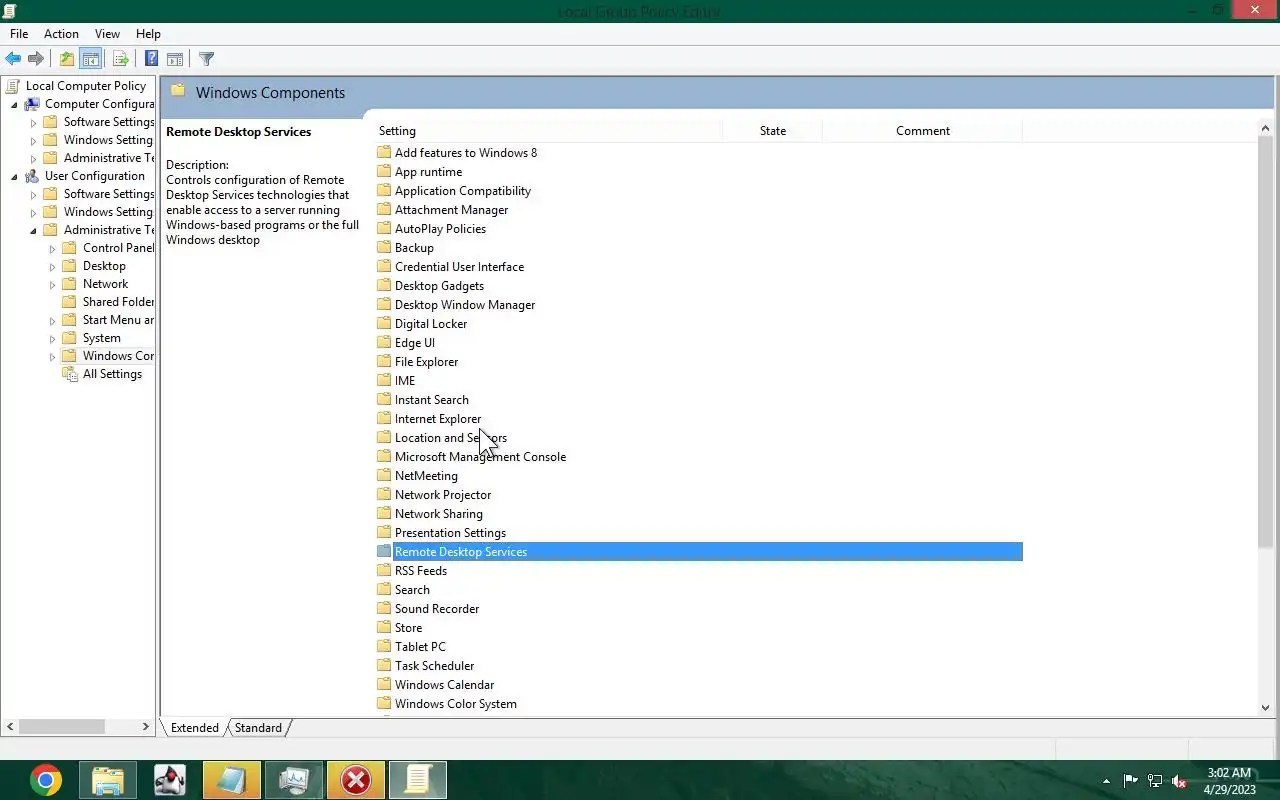The width and height of the screenshot is (1280, 800).
Task: Click the Forward arrow toolbar icon
Action: tap(36, 59)
